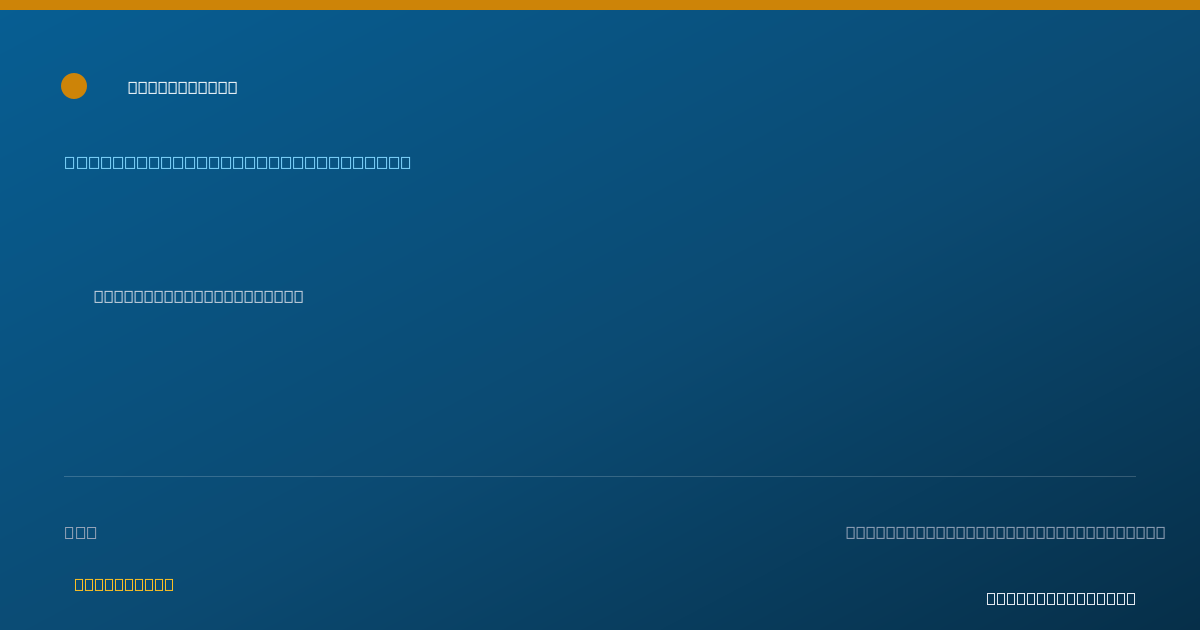Click the indented body text line

pyautogui.click(x=199, y=296)
